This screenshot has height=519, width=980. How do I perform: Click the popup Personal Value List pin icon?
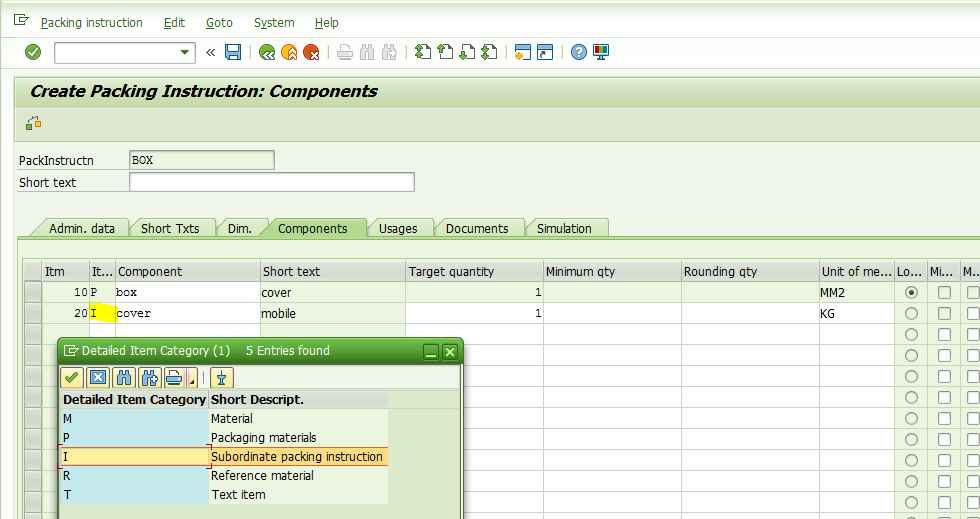[x=221, y=378]
